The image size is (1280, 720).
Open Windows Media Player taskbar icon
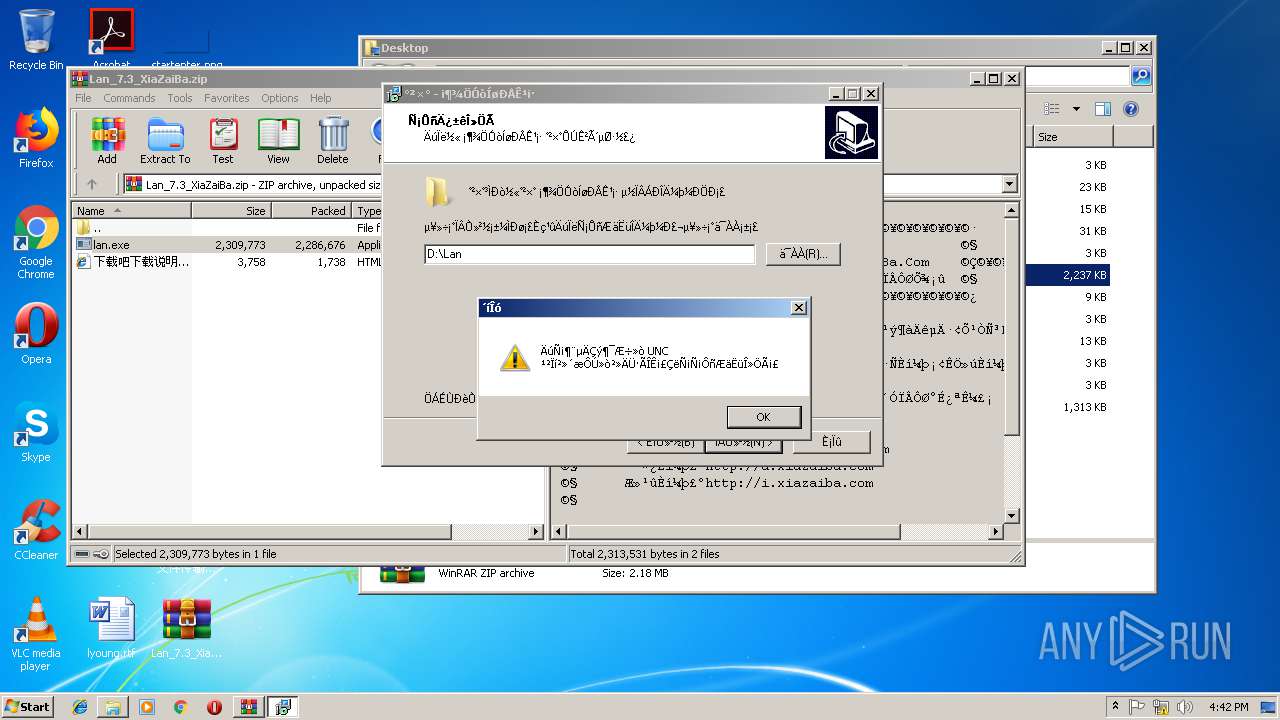pos(147,707)
